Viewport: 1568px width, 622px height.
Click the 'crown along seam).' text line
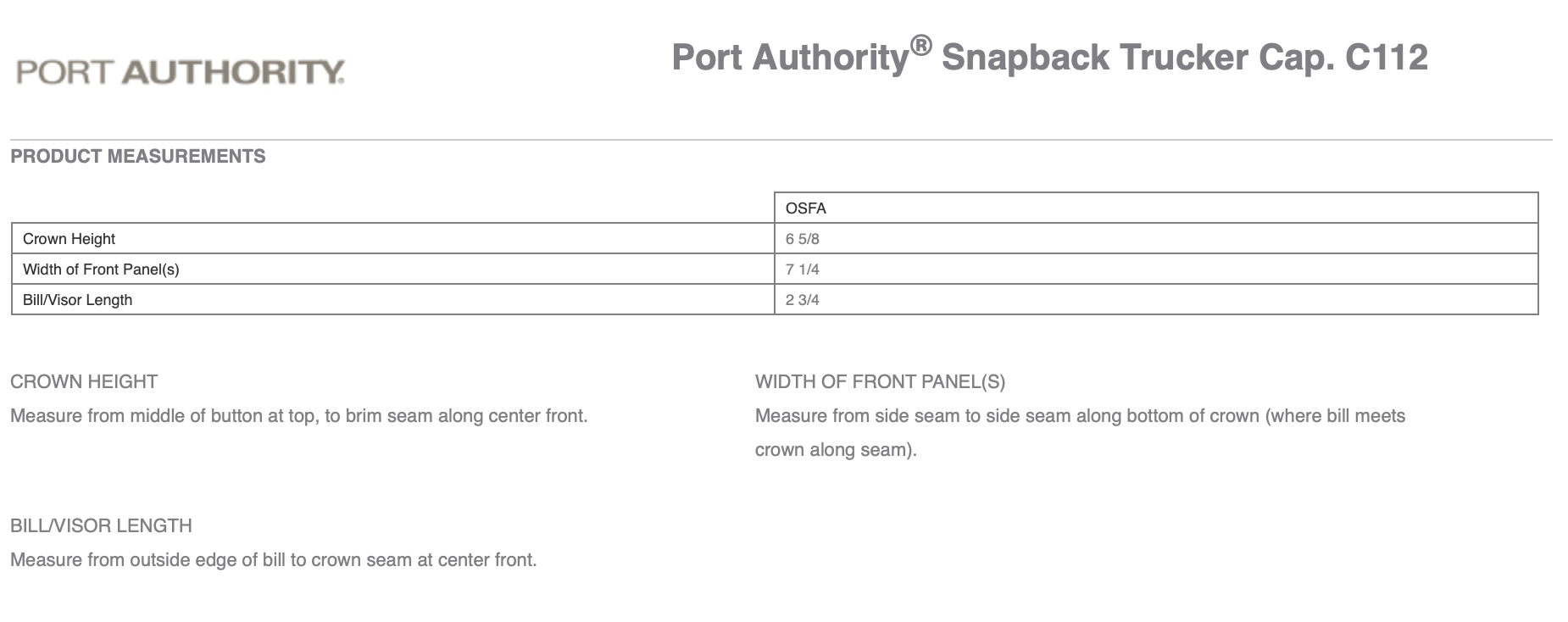[836, 450]
